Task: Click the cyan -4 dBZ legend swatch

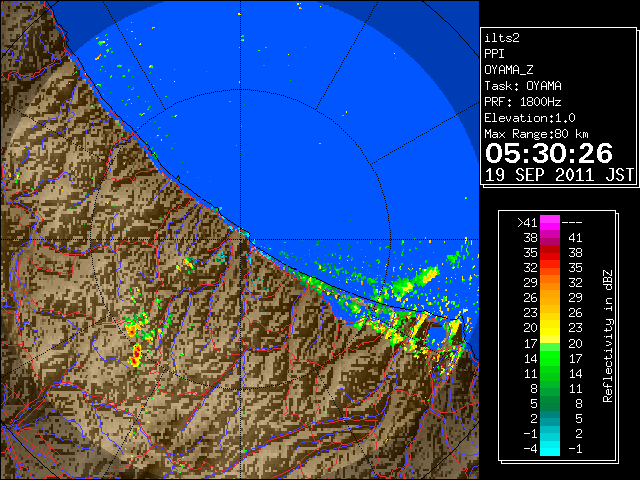Action: coord(550,448)
